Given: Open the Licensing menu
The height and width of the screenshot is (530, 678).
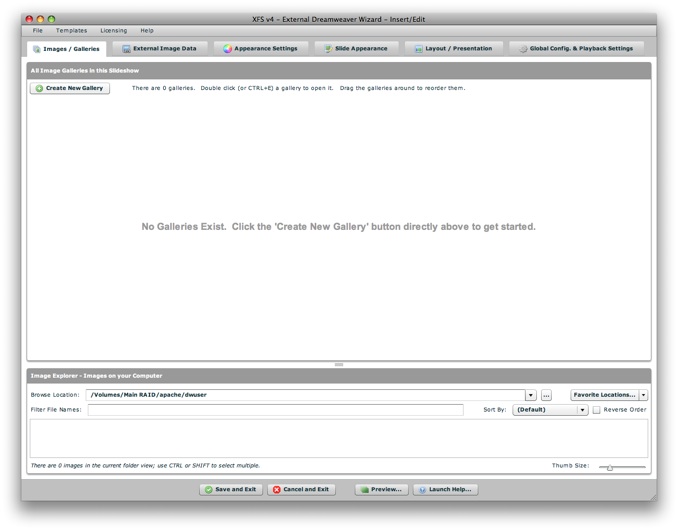Looking at the screenshot, I should (113, 31).
